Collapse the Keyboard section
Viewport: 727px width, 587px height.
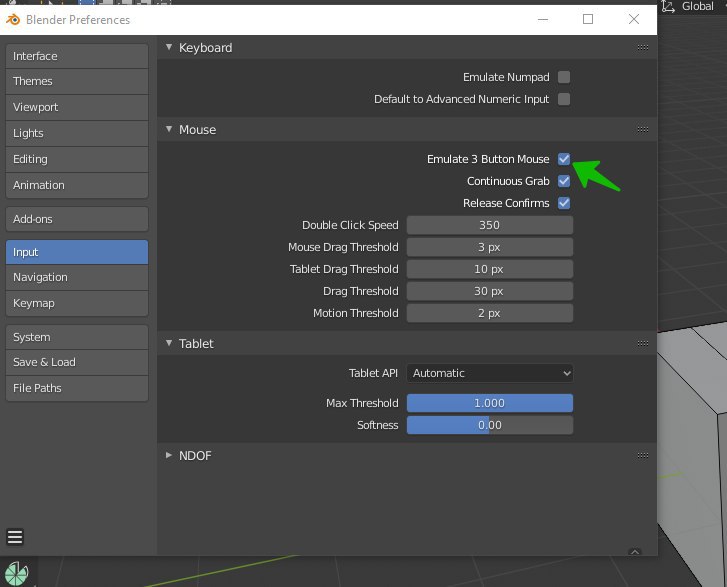(x=169, y=47)
